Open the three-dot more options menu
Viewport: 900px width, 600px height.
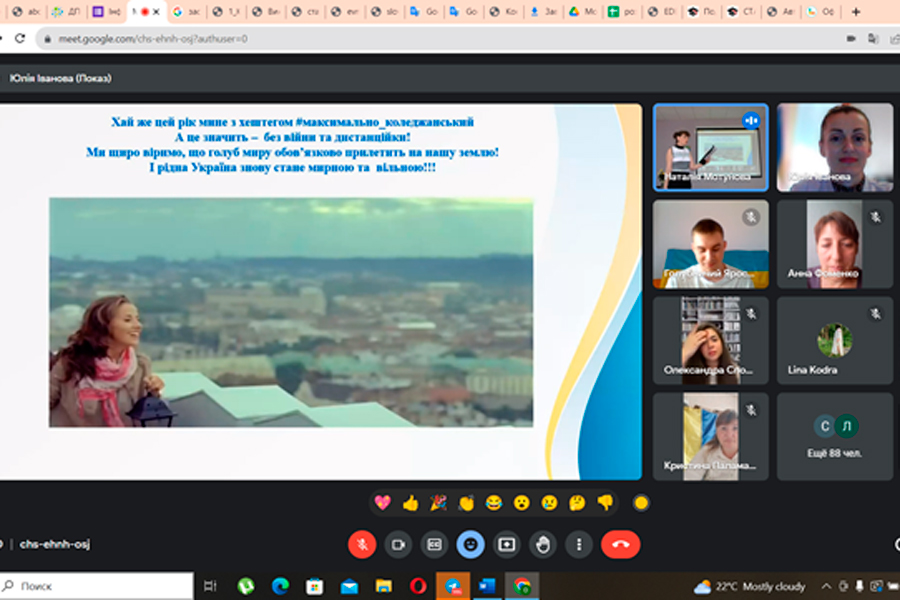coord(579,544)
